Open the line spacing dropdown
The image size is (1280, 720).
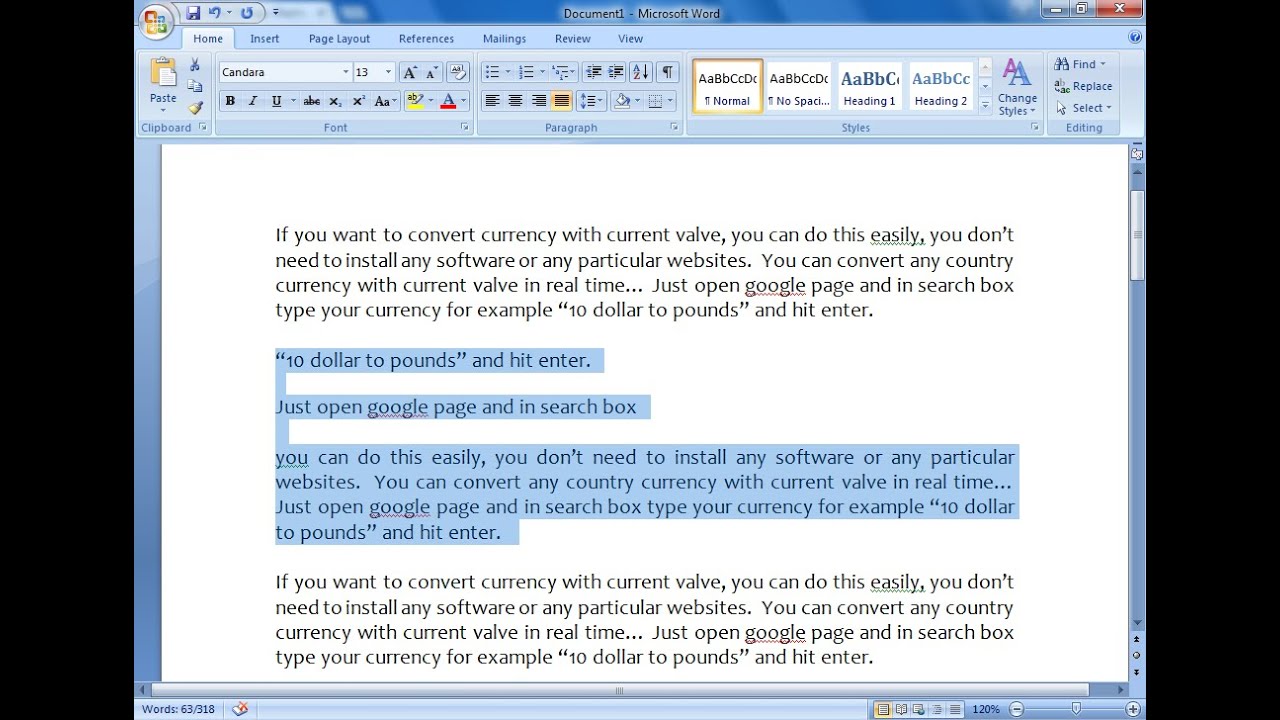coord(590,101)
